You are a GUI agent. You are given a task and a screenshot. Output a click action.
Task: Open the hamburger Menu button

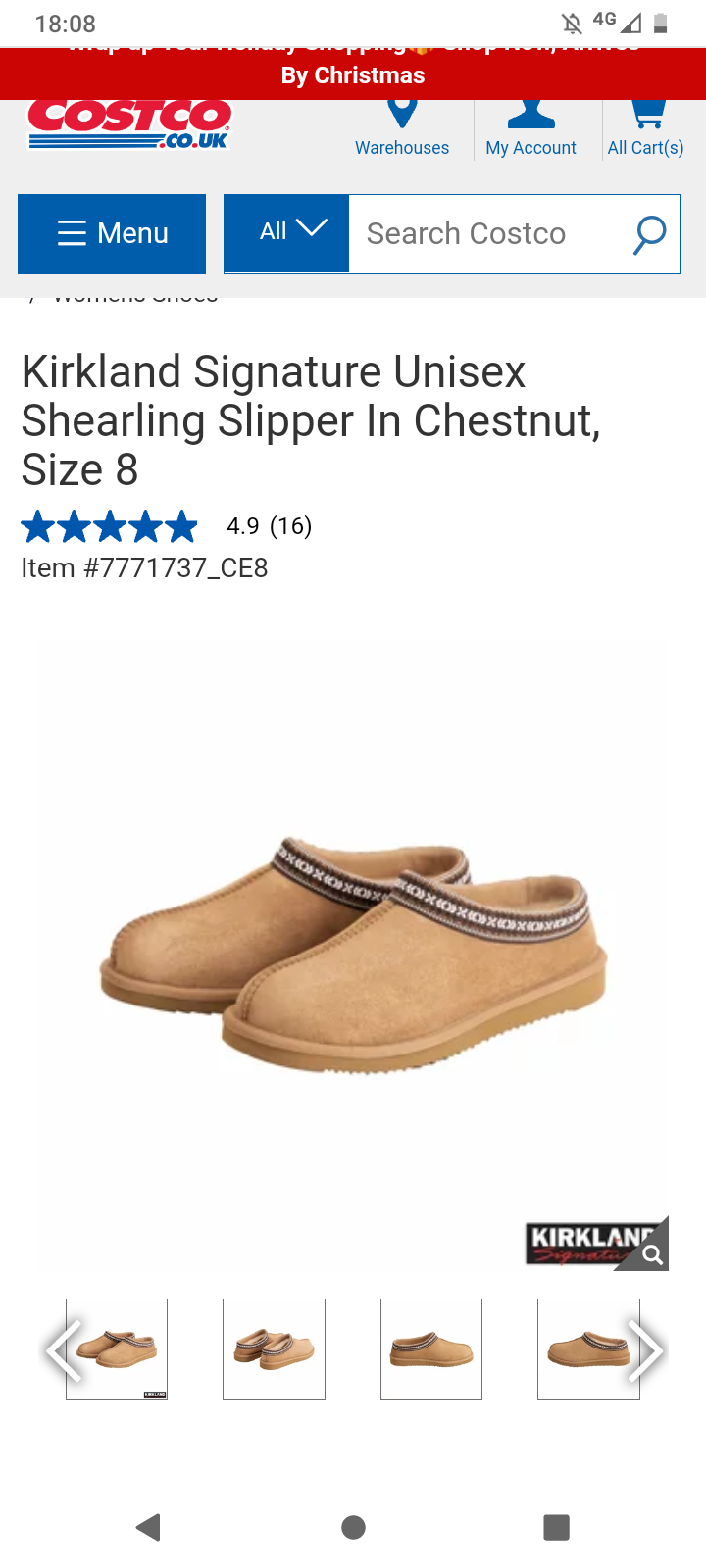[x=112, y=233]
